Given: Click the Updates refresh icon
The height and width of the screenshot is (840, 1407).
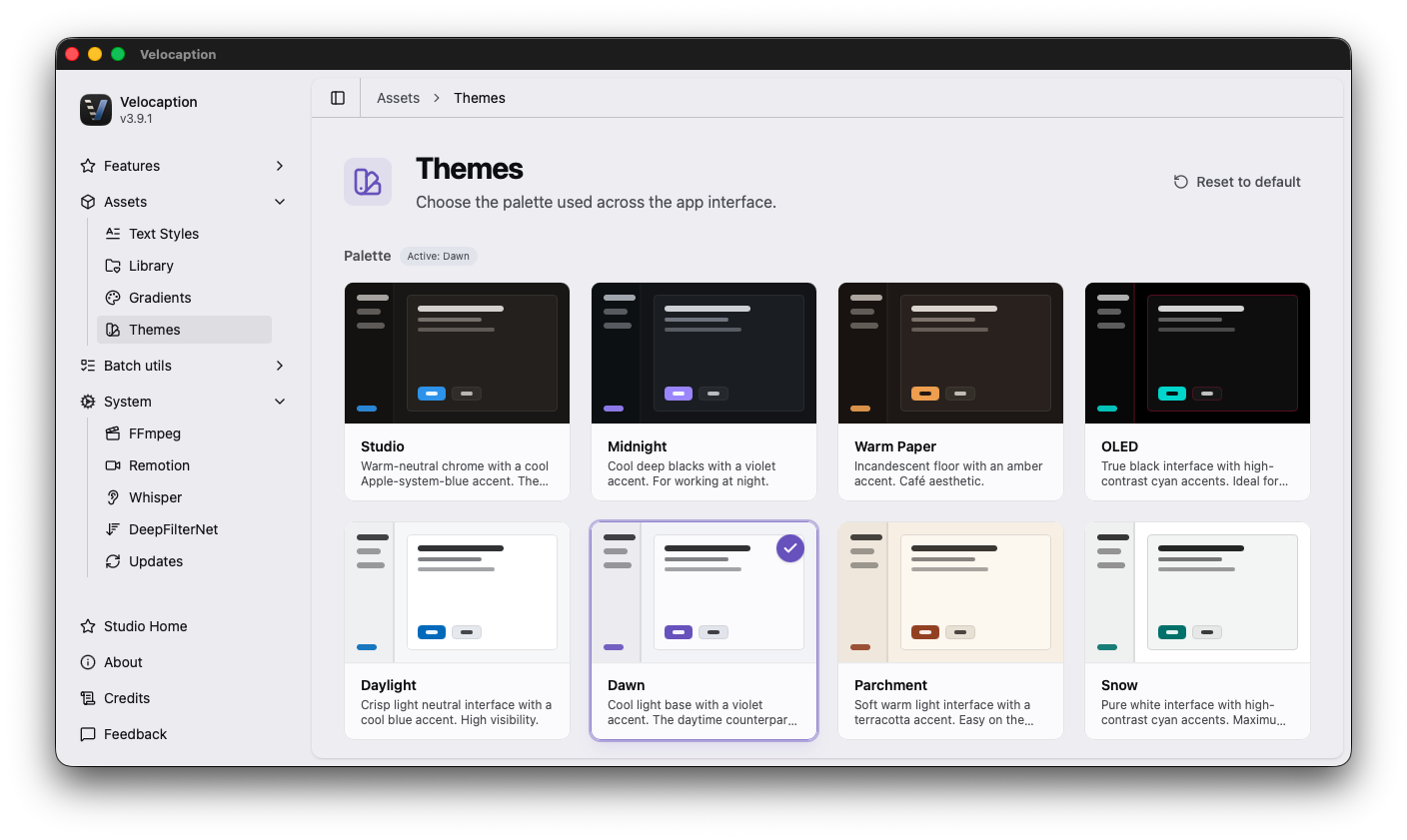Looking at the screenshot, I should coord(113,561).
